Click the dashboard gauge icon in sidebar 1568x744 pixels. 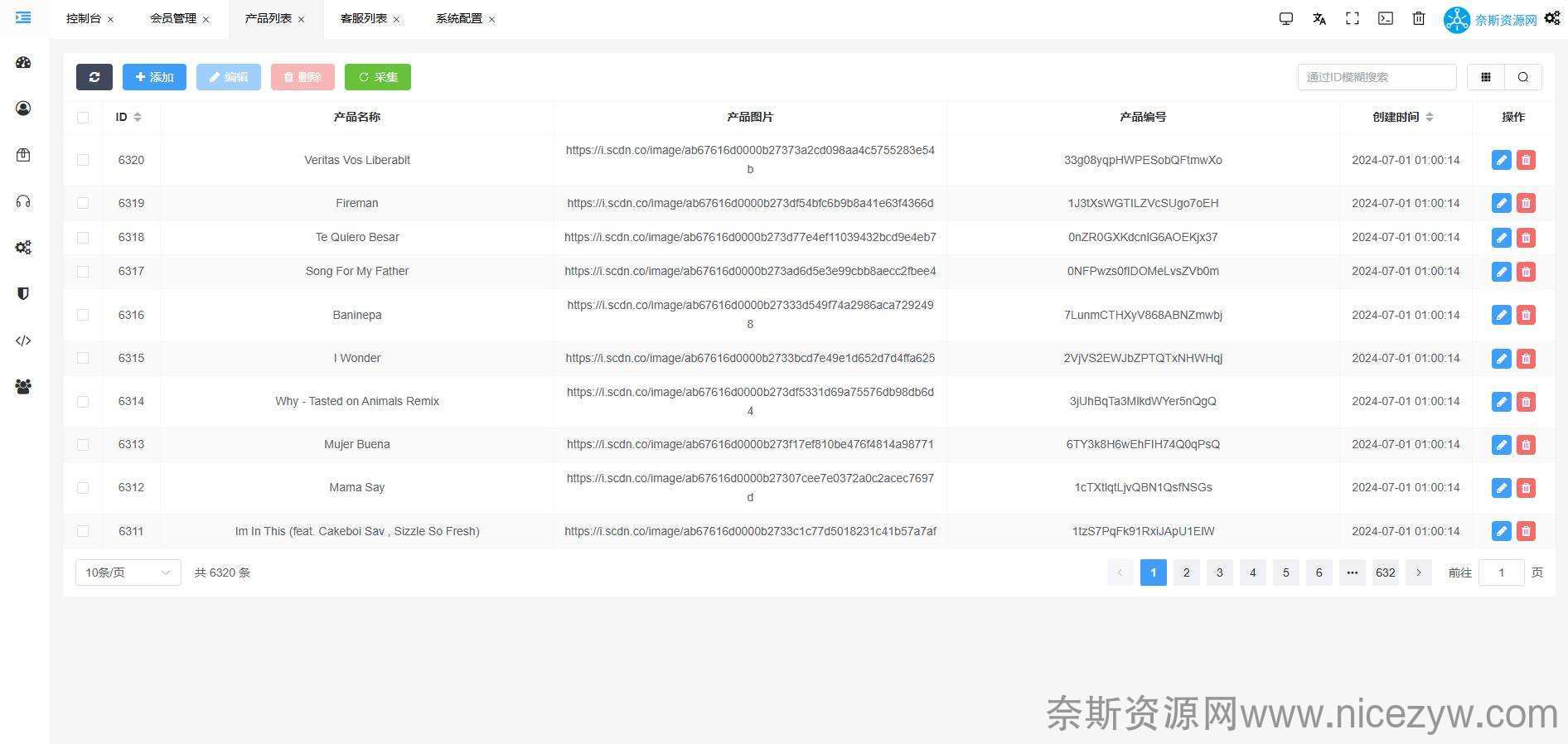point(23,62)
